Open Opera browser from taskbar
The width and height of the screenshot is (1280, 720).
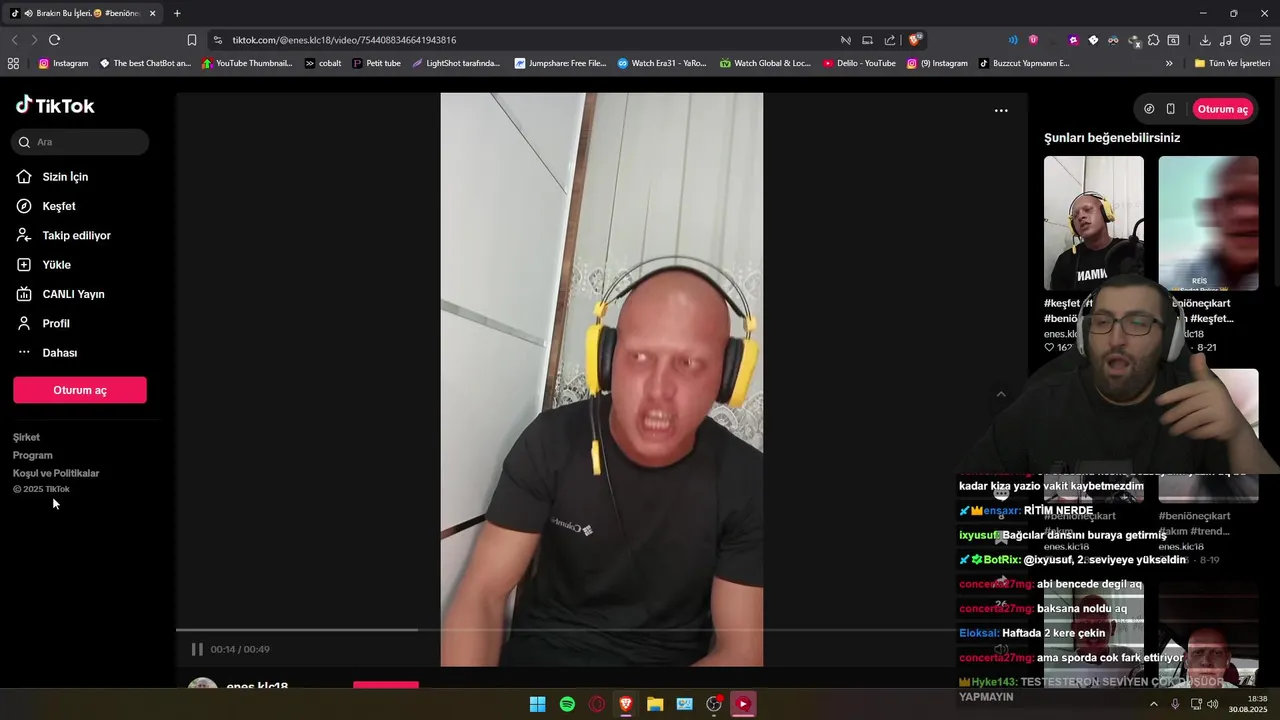pyautogui.click(x=597, y=704)
